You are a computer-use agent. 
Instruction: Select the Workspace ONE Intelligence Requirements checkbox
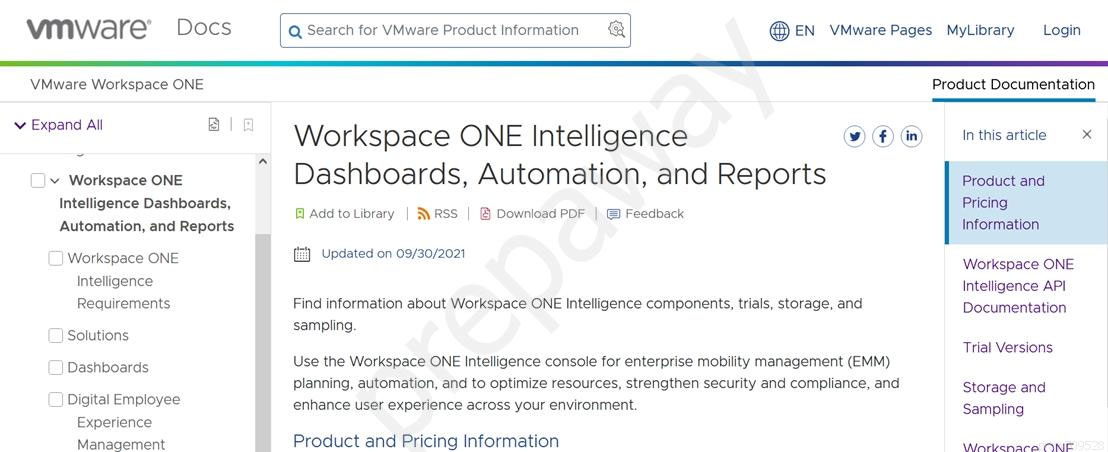click(x=56, y=258)
